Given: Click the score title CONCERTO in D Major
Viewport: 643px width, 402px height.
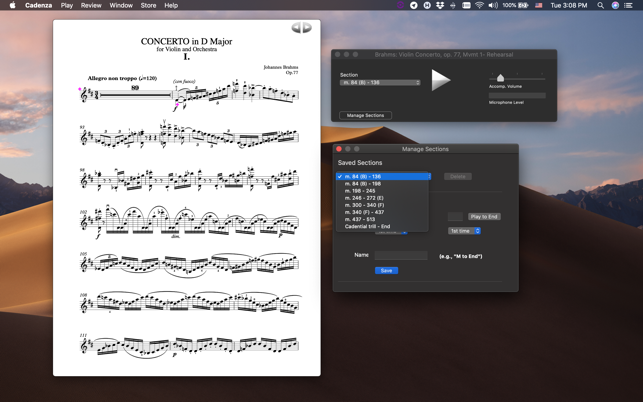Looking at the screenshot, I should 187,41.
